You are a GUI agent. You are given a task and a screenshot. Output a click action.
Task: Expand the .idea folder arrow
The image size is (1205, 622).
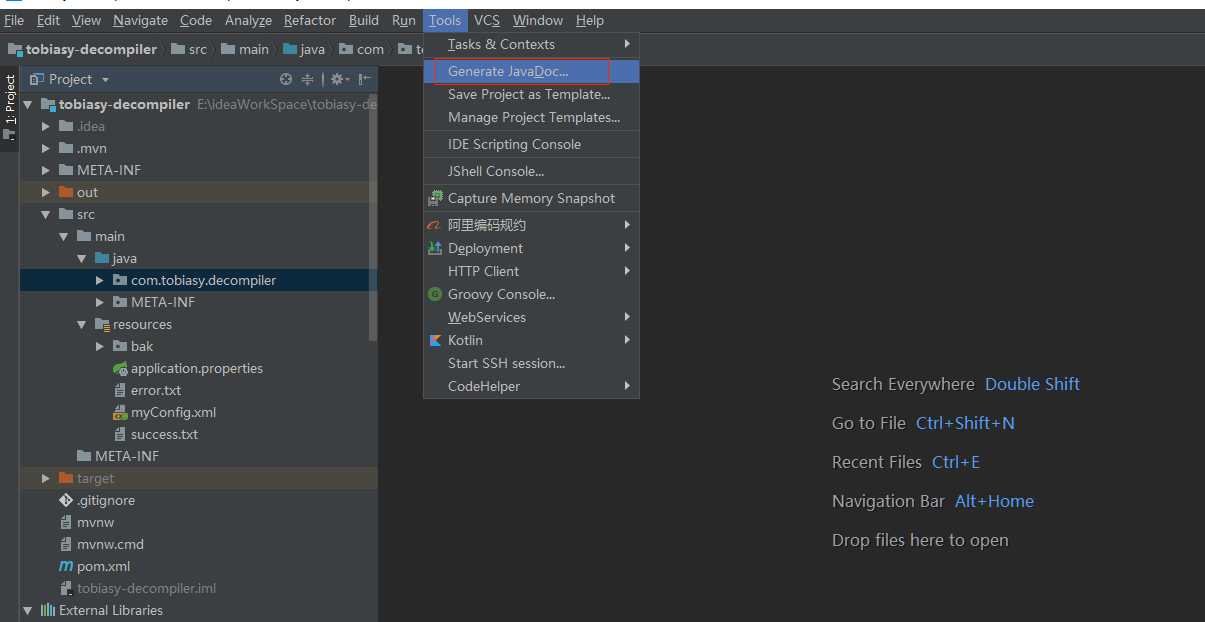coord(46,126)
